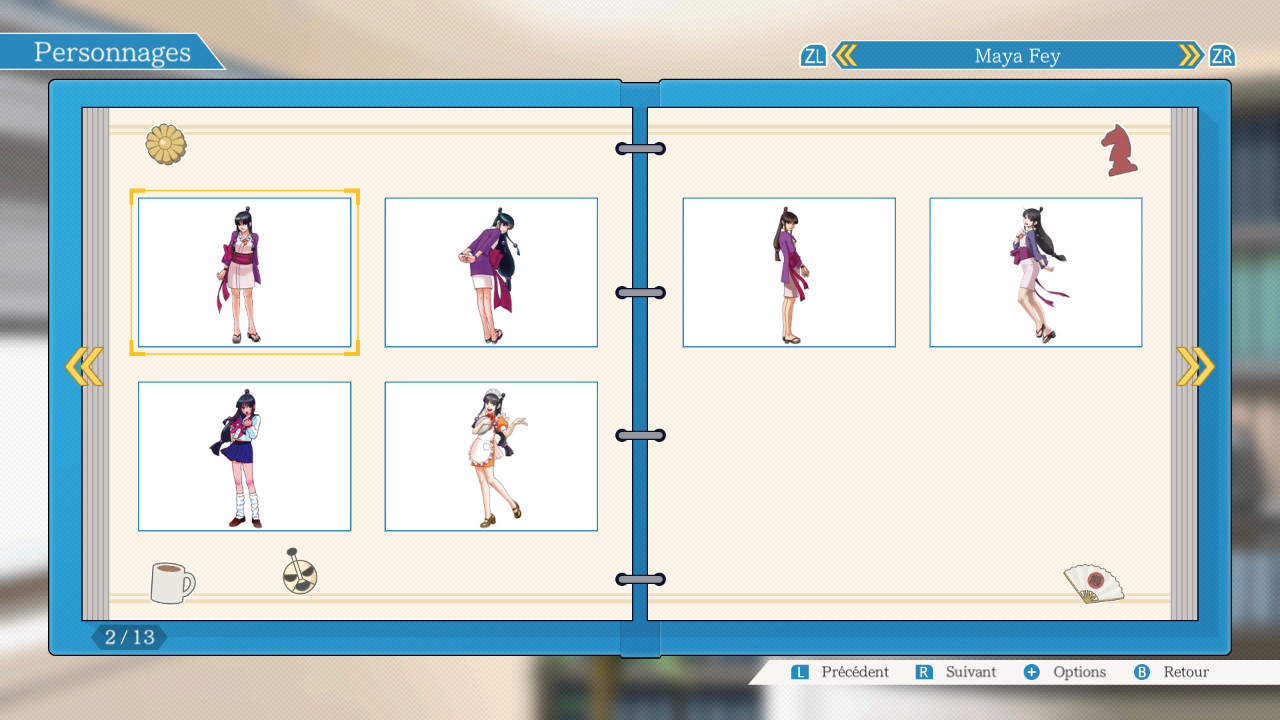Viewport: 1280px width, 720px height.
Task: Open Maya's school uniform artwork thumbnail
Action: 244,456
